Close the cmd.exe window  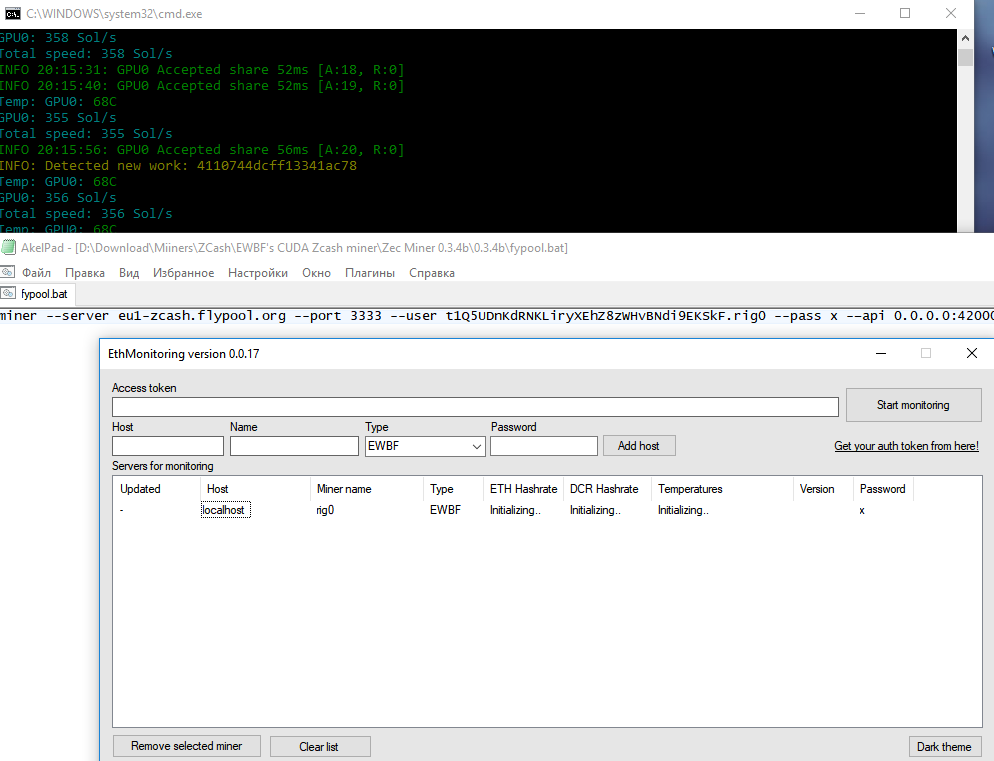951,13
